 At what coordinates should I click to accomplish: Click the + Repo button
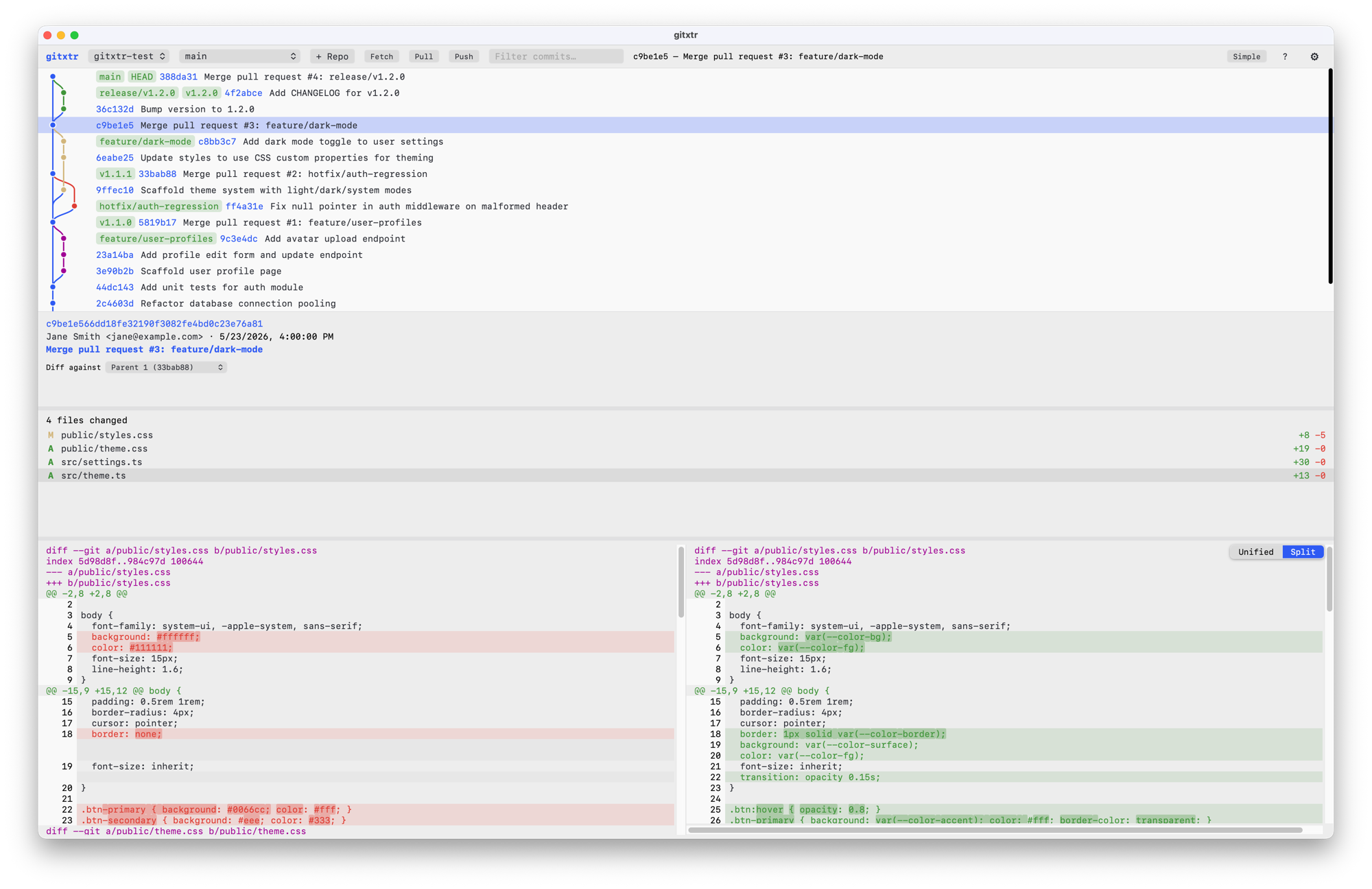tap(332, 57)
